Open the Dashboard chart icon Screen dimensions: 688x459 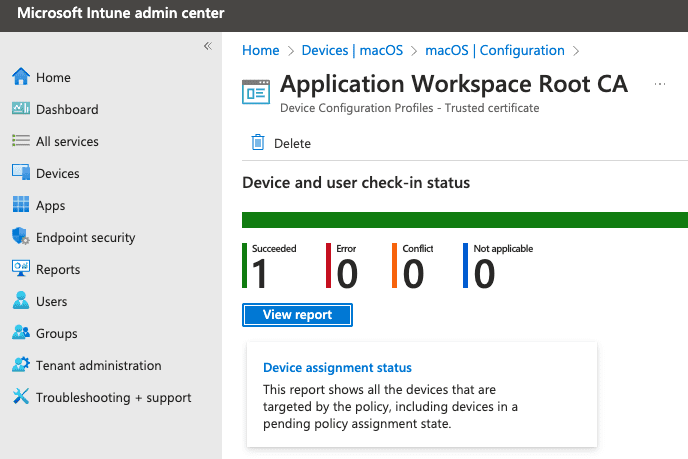pos(20,109)
